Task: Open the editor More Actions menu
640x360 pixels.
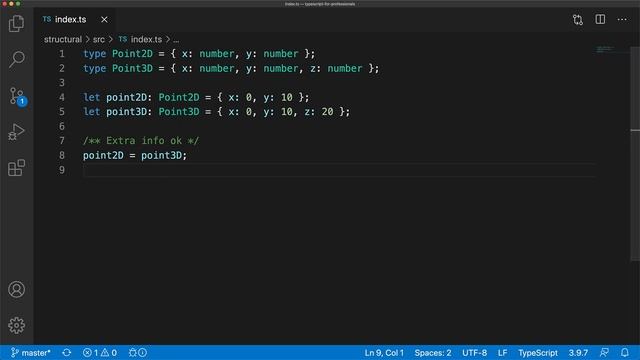Action: pos(622,20)
